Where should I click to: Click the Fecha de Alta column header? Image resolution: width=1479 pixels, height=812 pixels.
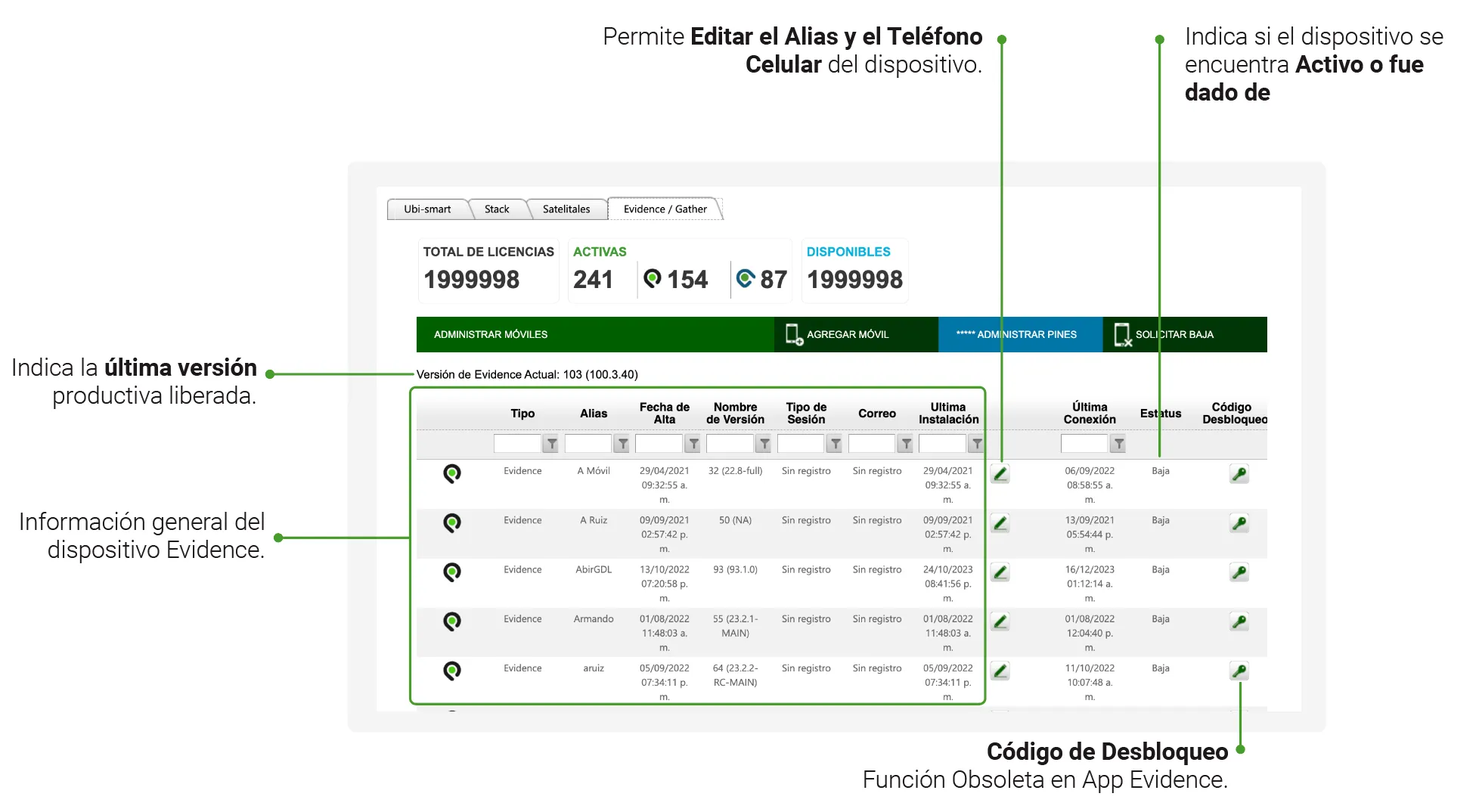coord(665,413)
